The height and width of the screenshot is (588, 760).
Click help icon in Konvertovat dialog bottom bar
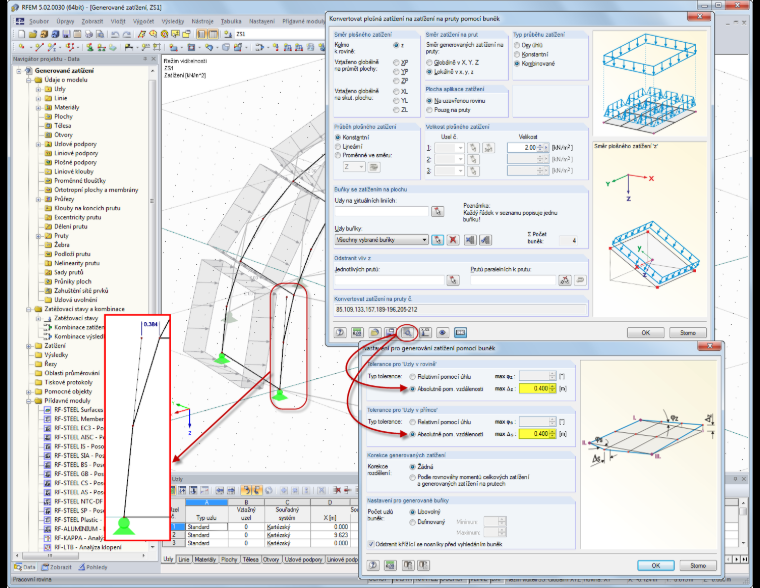click(340, 333)
